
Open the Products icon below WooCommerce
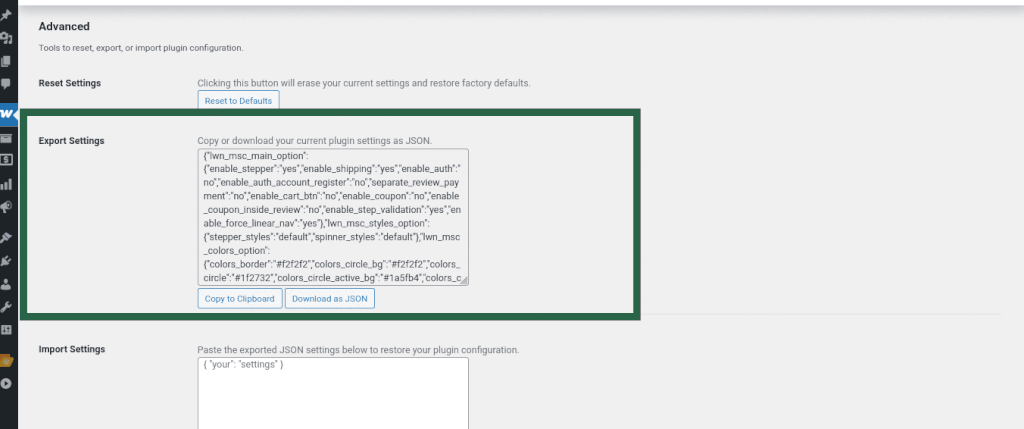pos(6,138)
